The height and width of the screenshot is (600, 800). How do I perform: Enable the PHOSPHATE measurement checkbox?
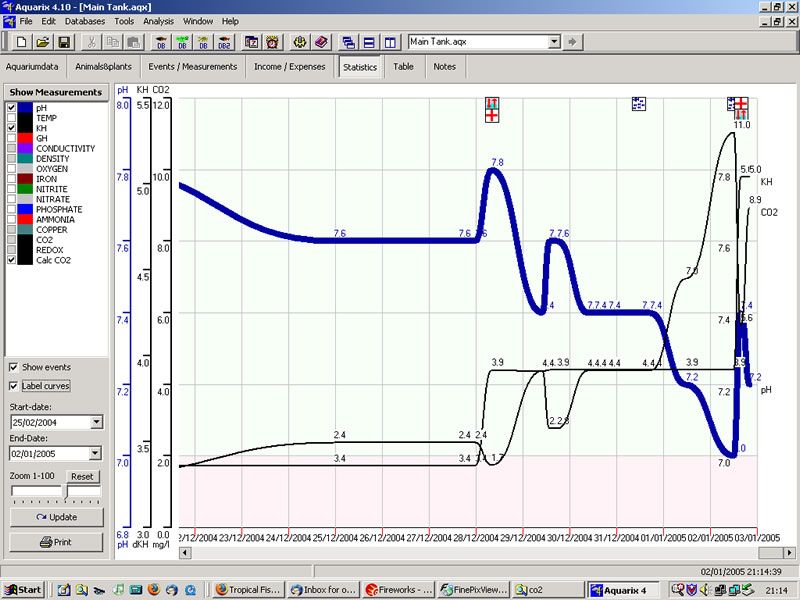click(12, 209)
